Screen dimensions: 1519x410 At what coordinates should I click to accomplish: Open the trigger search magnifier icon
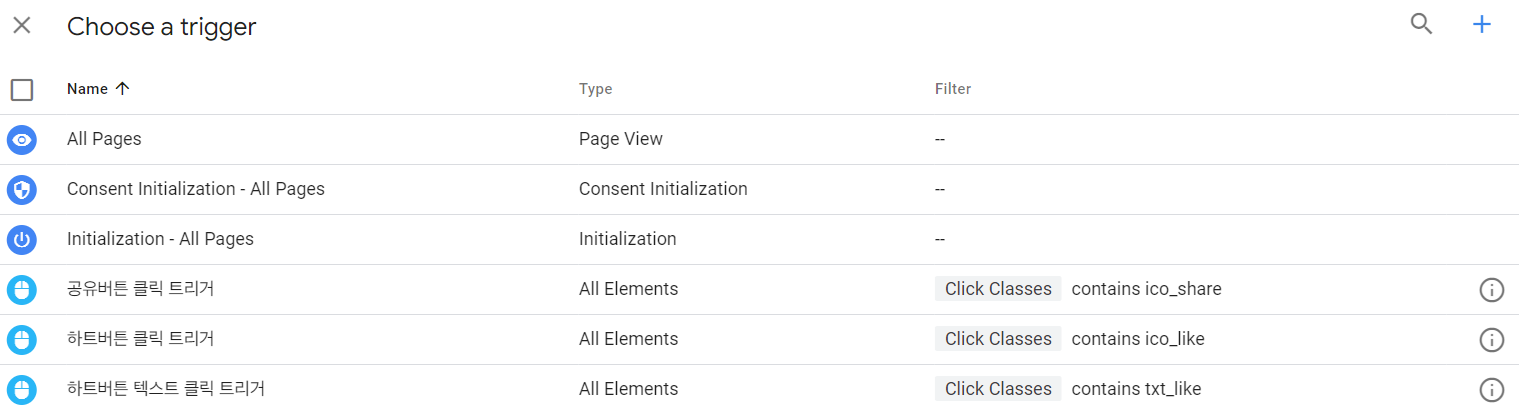click(x=1421, y=25)
